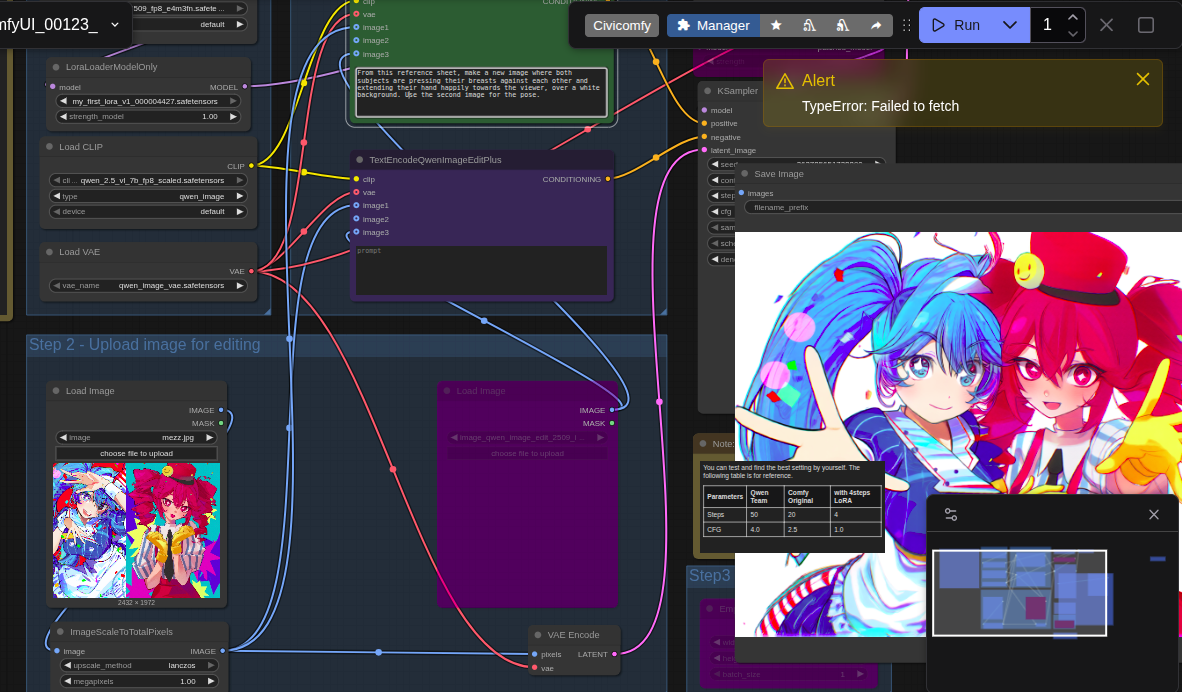The width and height of the screenshot is (1182, 692).
Task: Open the LoRA file name combo box
Action: tap(149, 101)
